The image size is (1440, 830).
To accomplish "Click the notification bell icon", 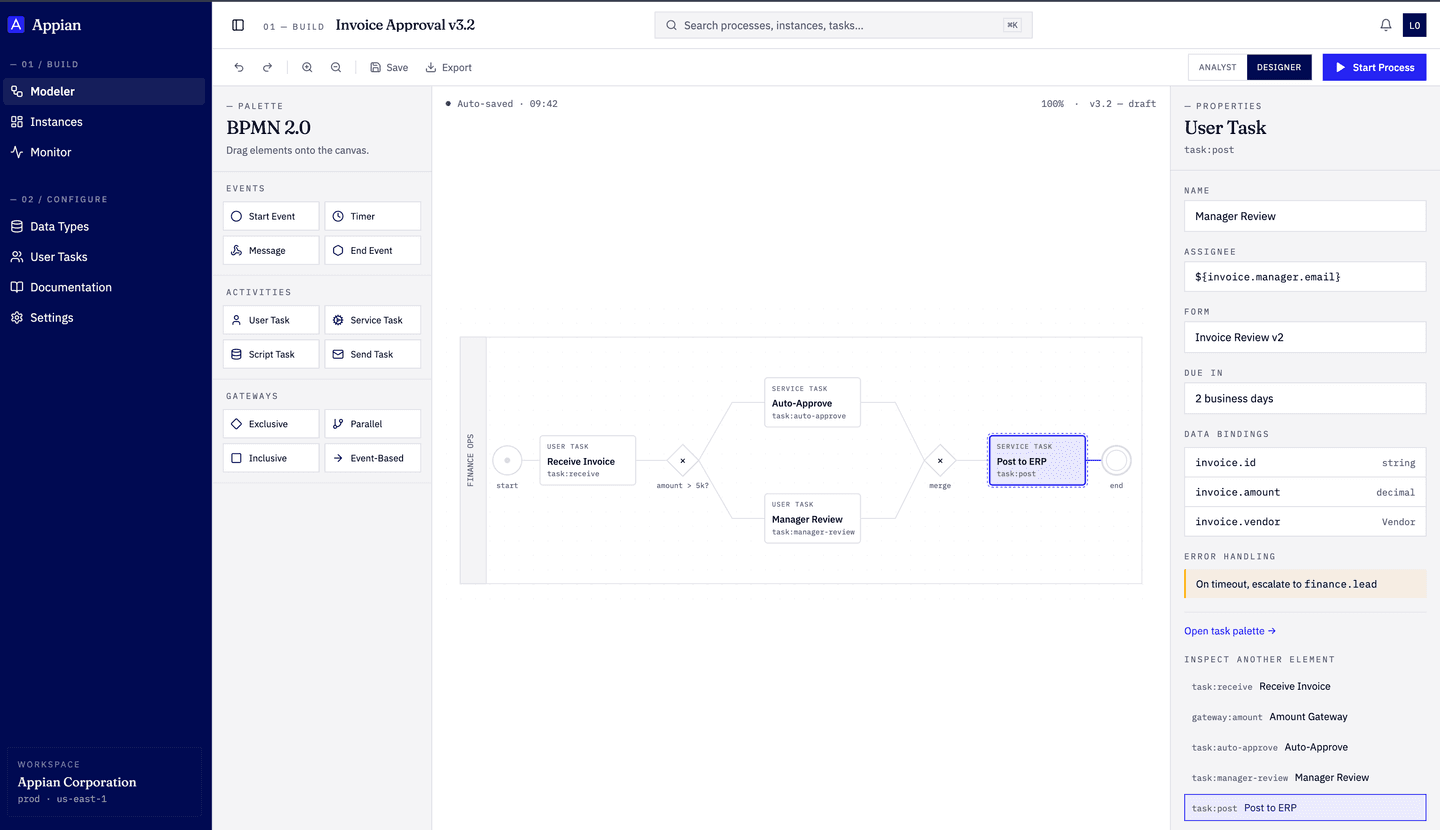I will 1385,24.
